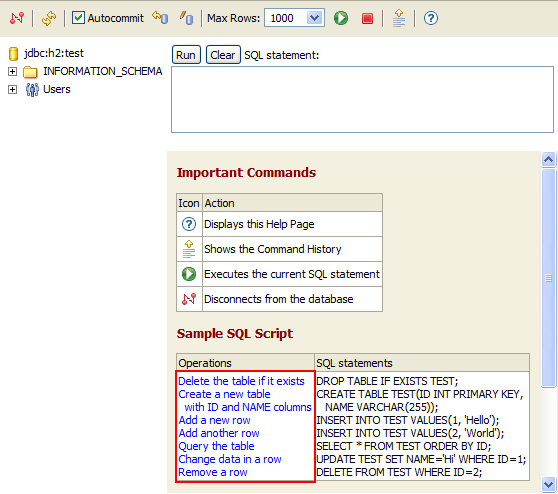This screenshot has width=558, height=494.
Task: Click 'Executes the current SQL statement' text
Action: (x=292, y=274)
